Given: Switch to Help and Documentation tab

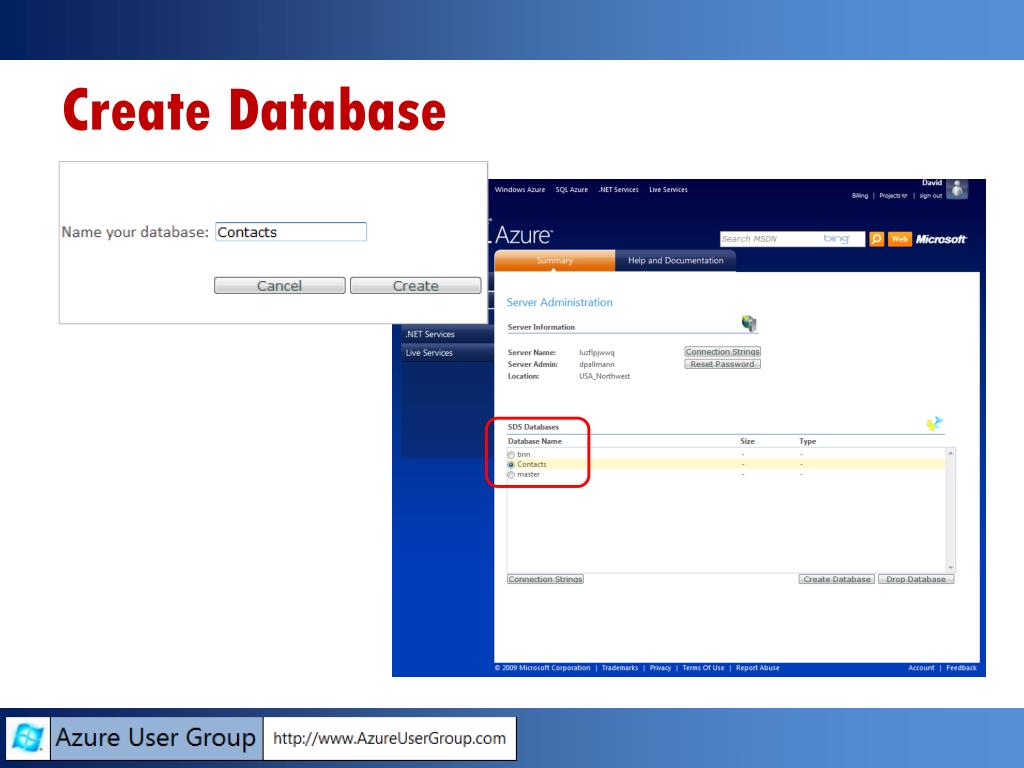Looking at the screenshot, I should point(675,261).
